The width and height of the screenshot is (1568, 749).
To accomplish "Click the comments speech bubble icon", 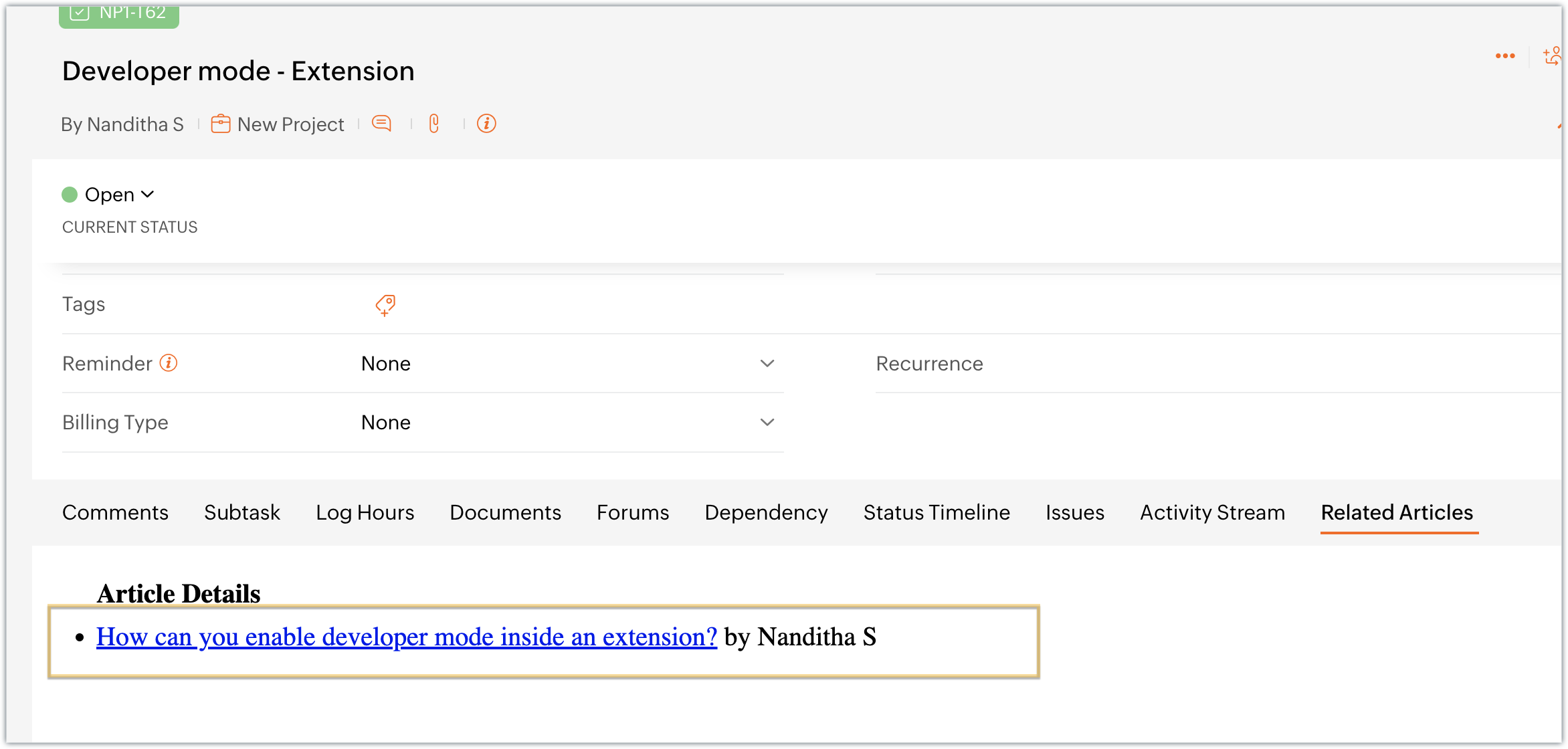I will click(381, 124).
